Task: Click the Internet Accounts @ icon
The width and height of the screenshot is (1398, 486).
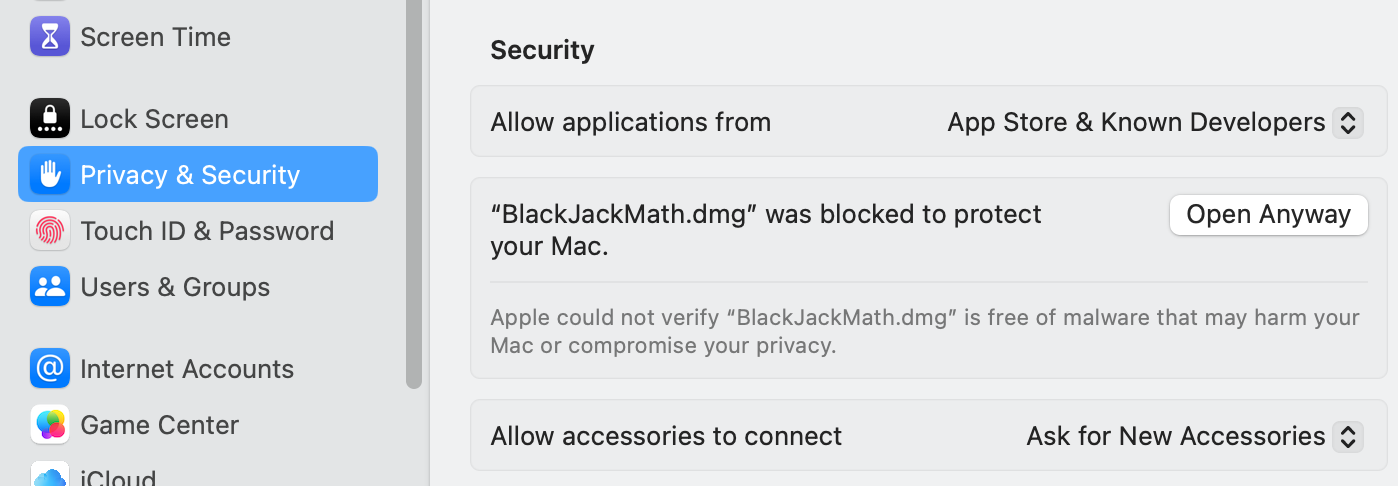Action: [49, 369]
